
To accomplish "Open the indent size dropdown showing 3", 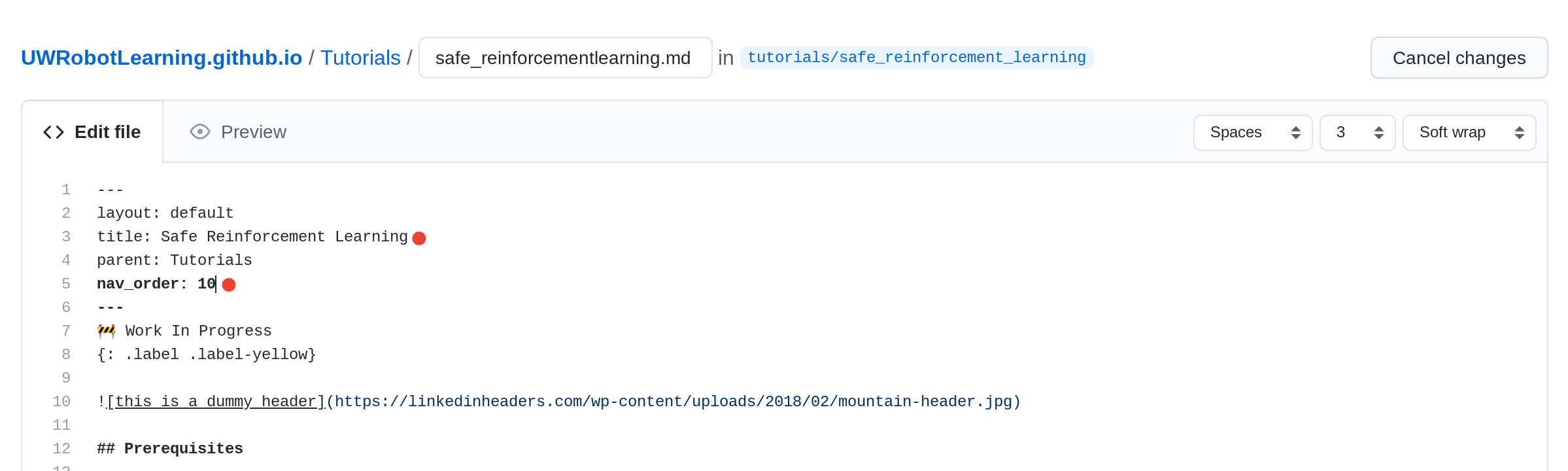I will [x=1357, y=133].
